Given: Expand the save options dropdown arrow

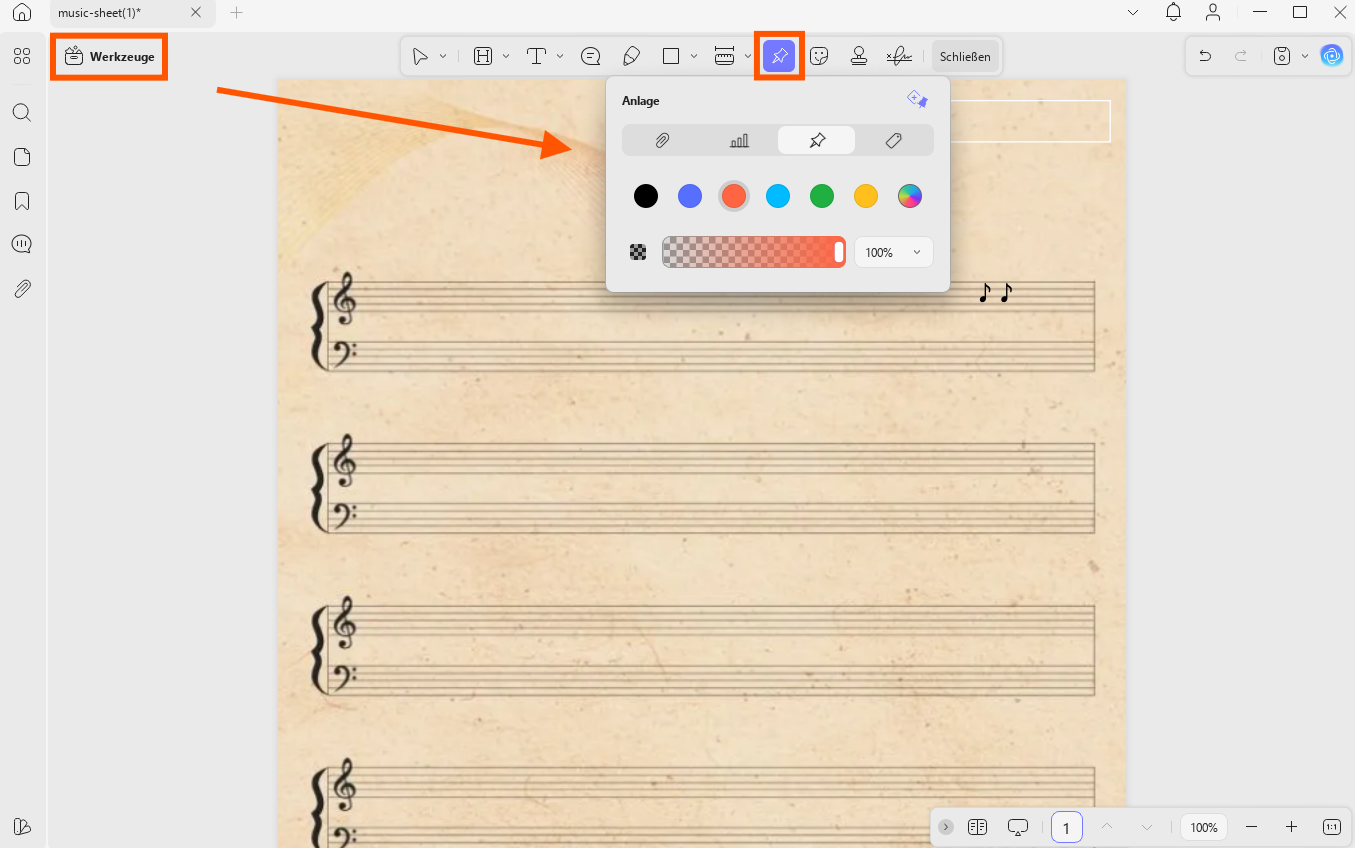Looking at the screenshot, I should [1305, 57].
